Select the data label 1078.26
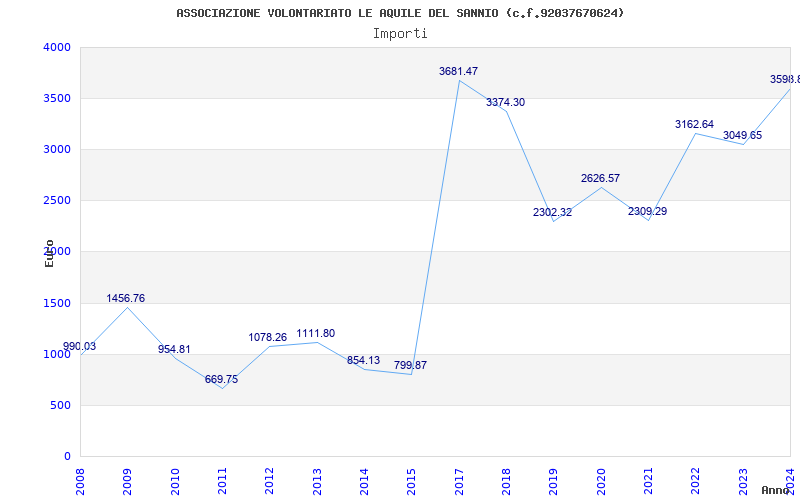The image size is (800, 500). [x=268, y=337]
